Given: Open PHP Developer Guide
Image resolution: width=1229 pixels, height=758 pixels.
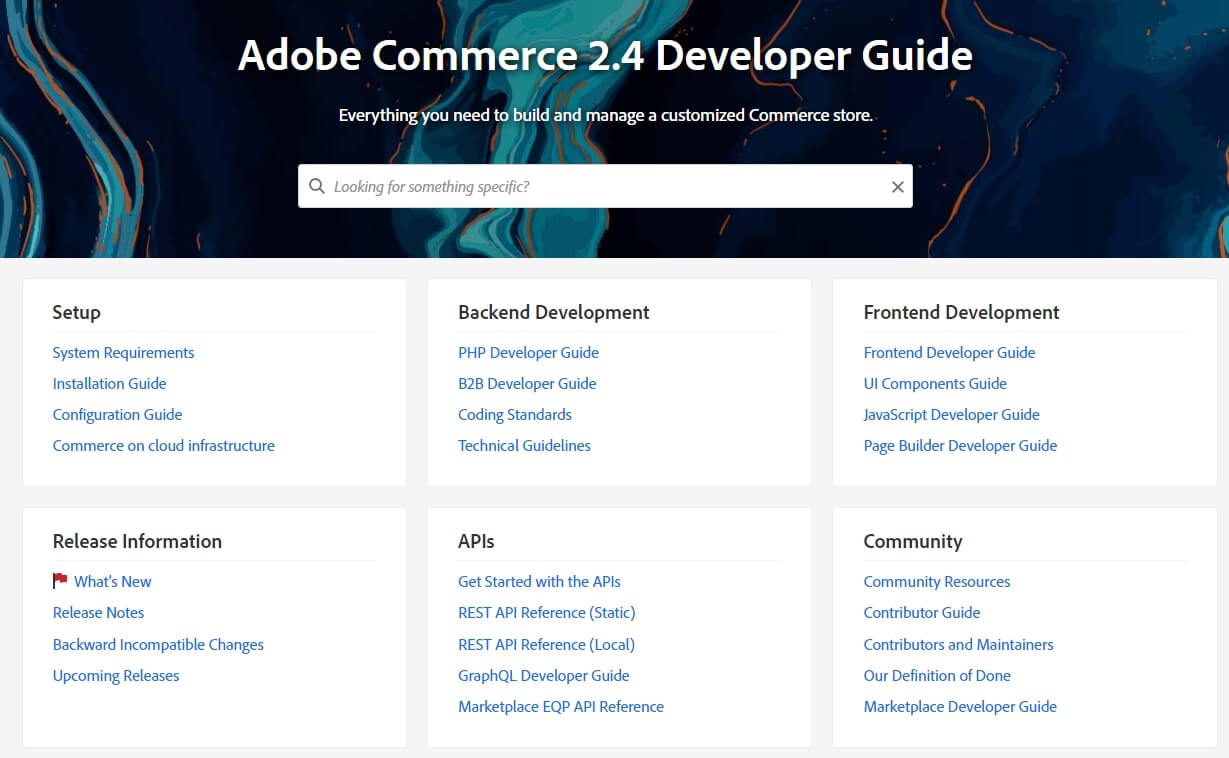Looking at the screenshot, I should coord(528,352).
